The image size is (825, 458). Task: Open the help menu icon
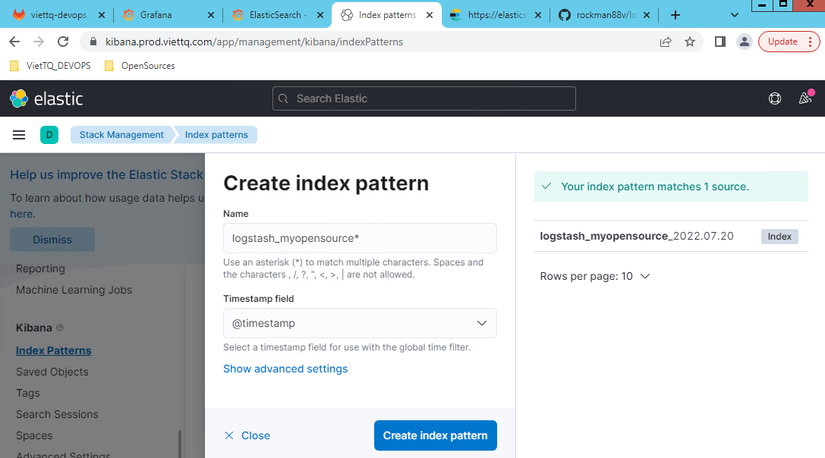[774, 99]
